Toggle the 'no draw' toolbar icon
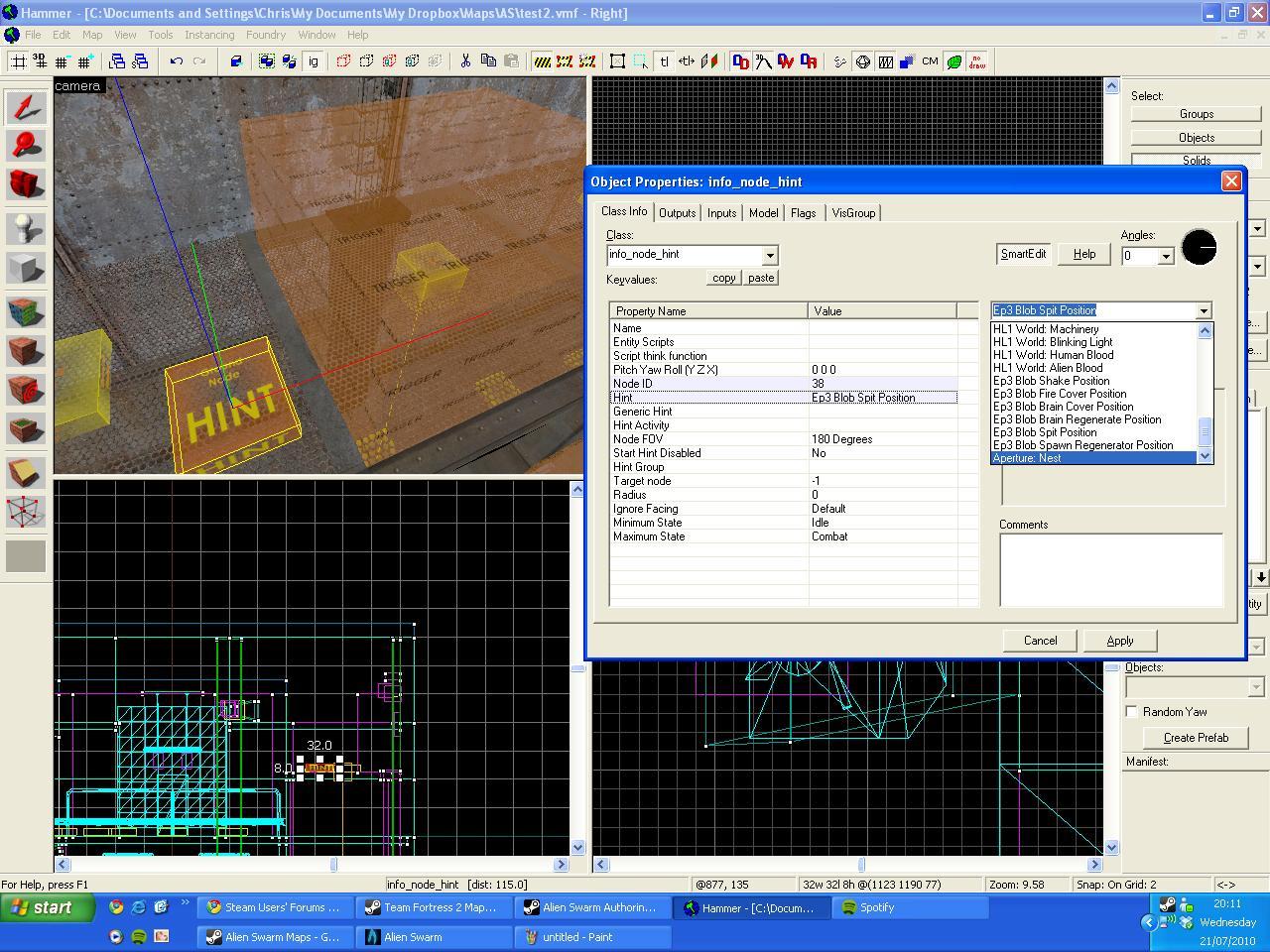Viewport: 1270px width, 952px height. 976,61
